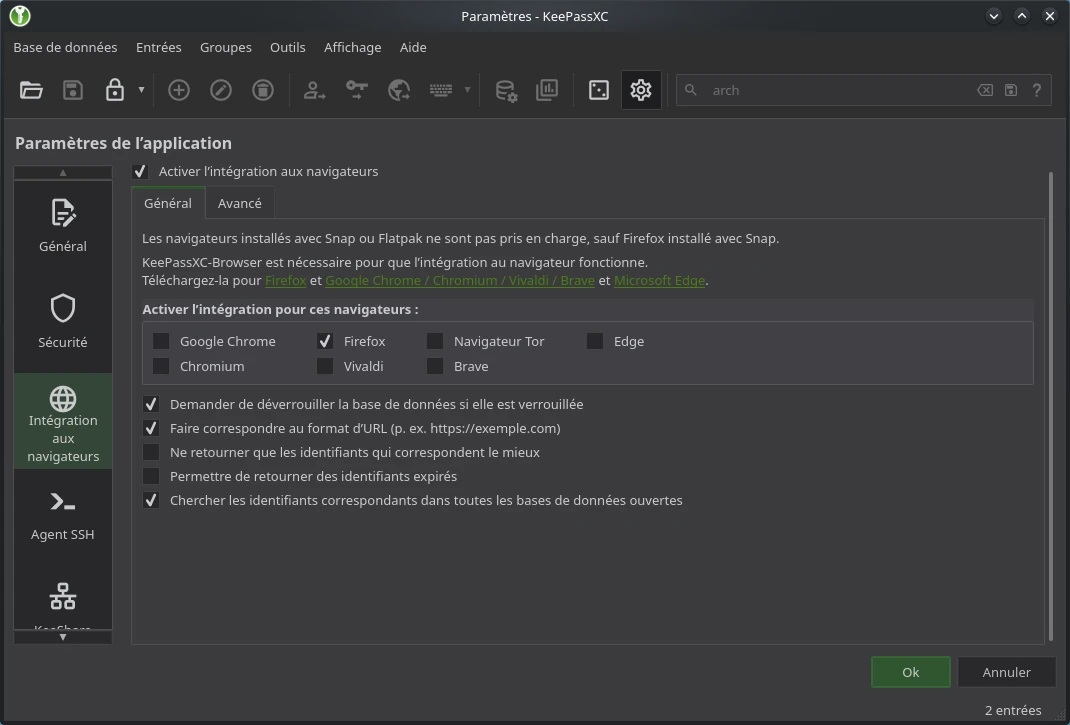Image resolution: width=1070 pixels, height=725 pixels.
Task: Open the Aide menu
Action: pyautogui.click(x=413, y=47)
